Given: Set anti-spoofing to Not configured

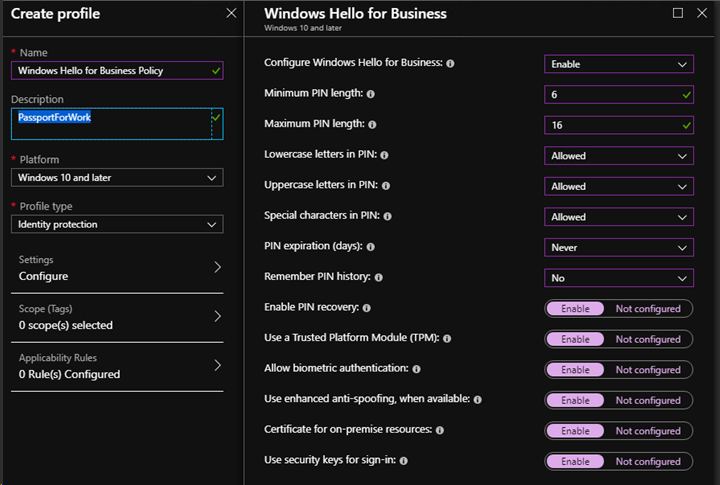Looking at the screenshot, I should coord(648,400).
